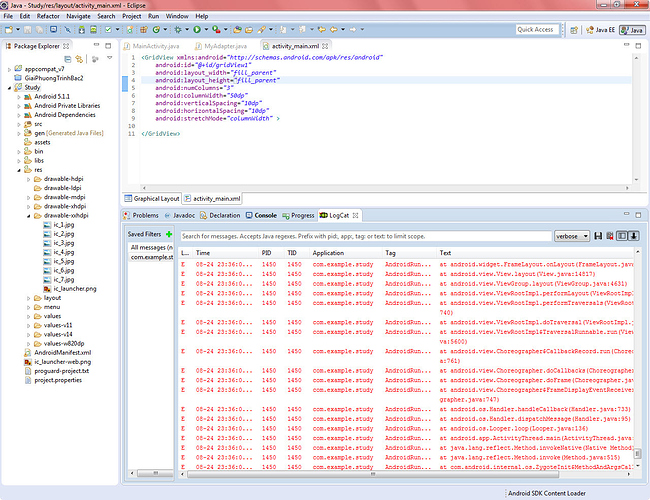Toggle saved filters view display
The width and height of the screenshot is (650, 500).
(x=621, y=236)
